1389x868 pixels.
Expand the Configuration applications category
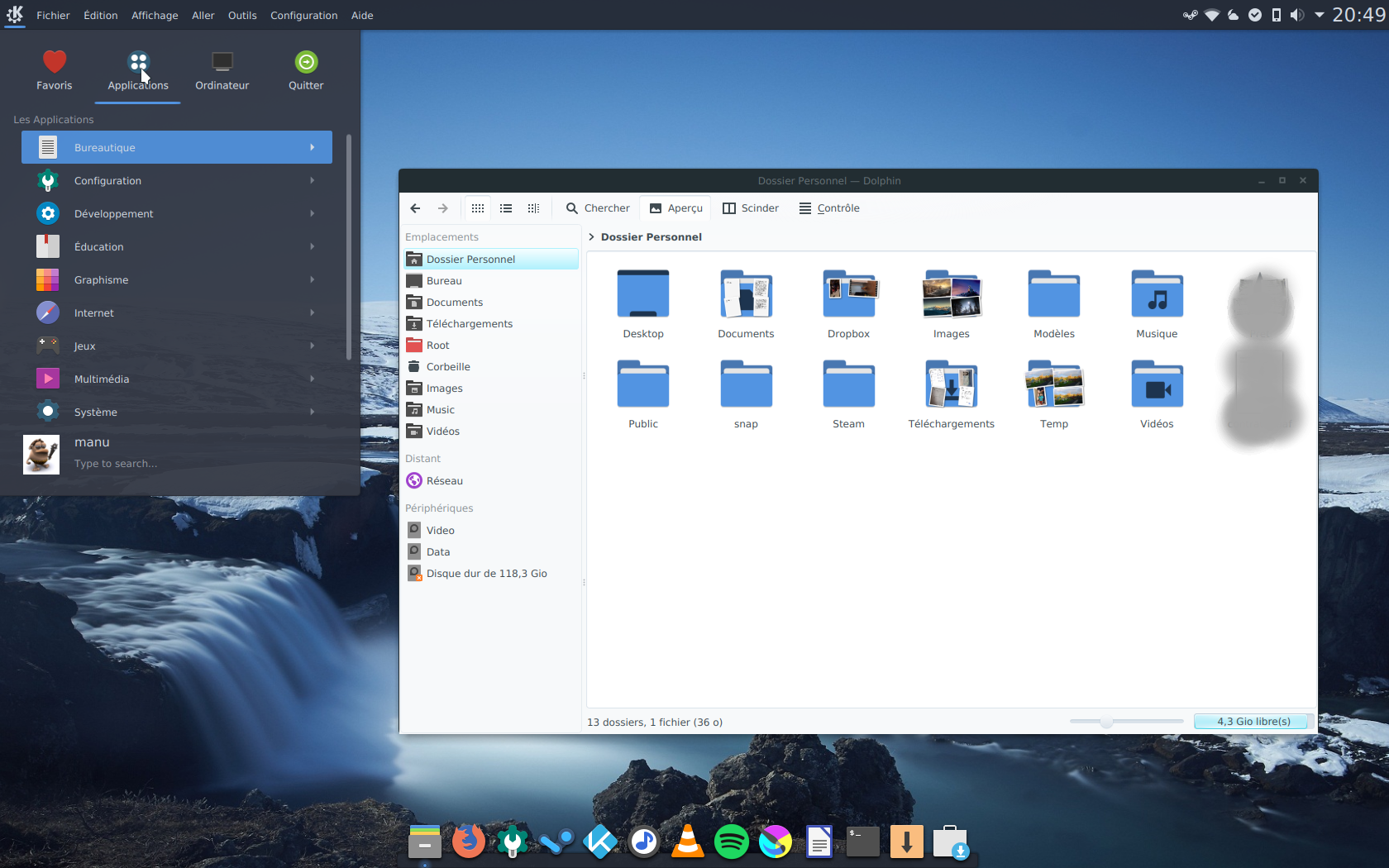[177, 180]
